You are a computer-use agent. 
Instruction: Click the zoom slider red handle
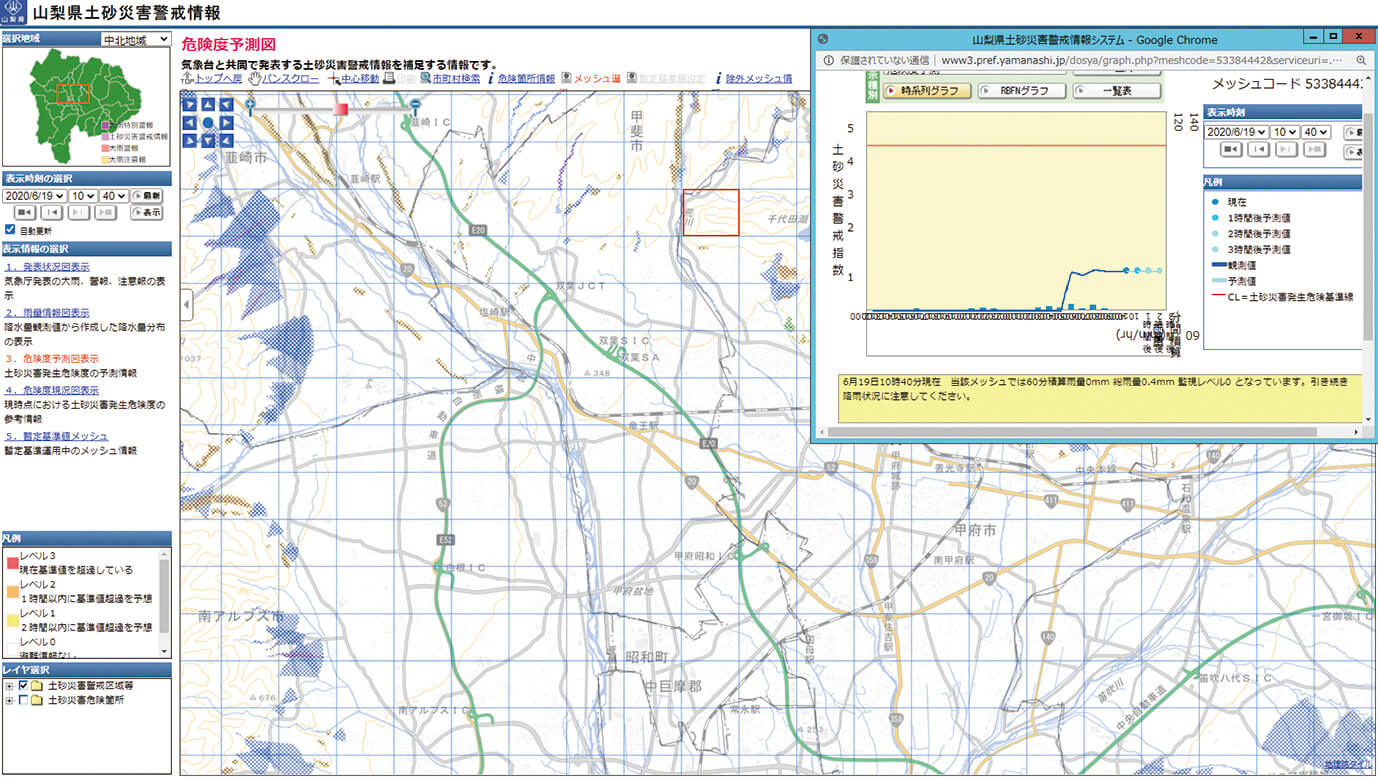pos(341,108)
